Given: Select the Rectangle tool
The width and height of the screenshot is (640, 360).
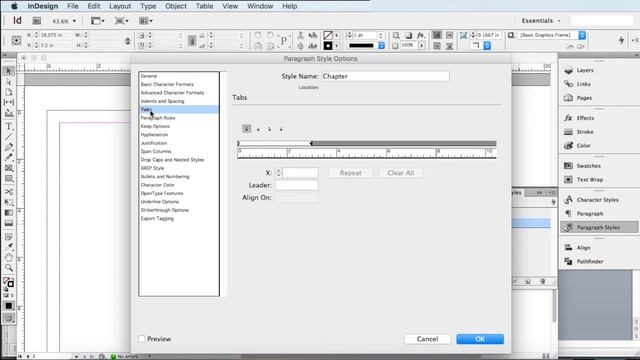Looking at the screenshot, I should (9, 178).
